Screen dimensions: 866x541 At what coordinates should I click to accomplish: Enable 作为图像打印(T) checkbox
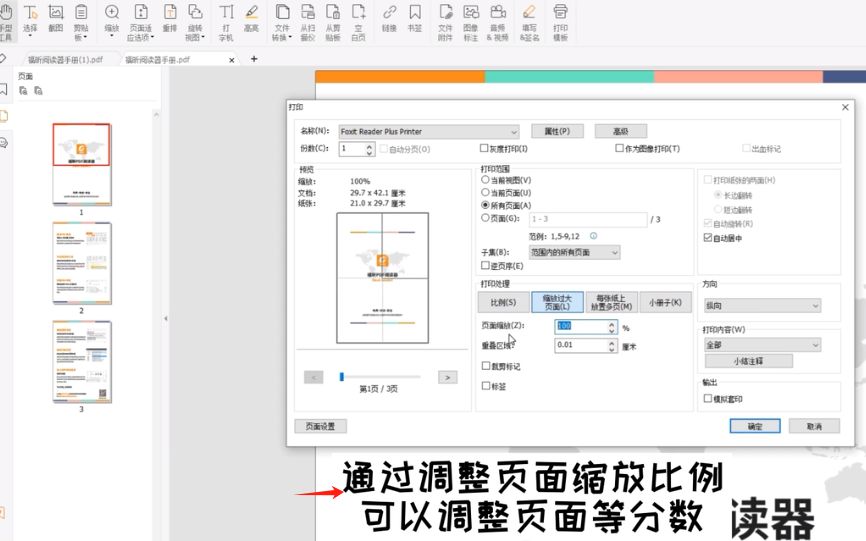619,148
